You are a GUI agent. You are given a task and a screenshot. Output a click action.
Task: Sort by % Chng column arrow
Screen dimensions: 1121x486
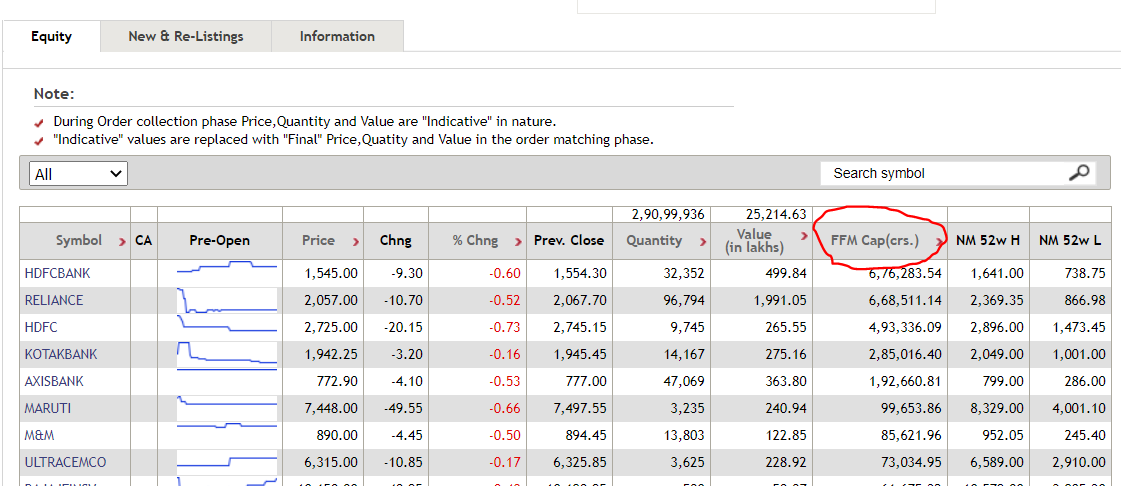pyautogui.click(x=518, y=241)
